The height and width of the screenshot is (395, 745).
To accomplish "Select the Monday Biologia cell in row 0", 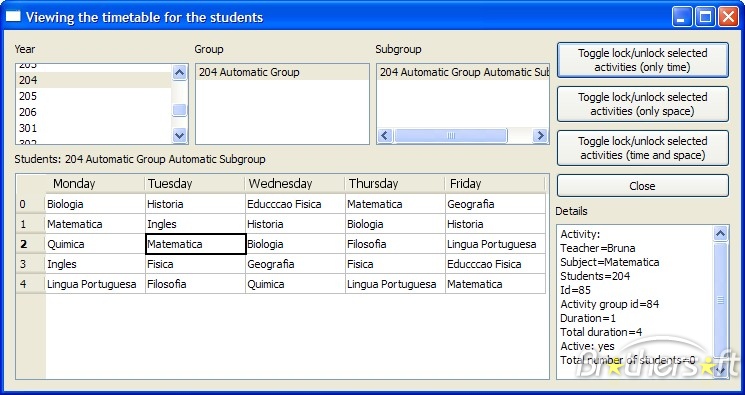I will click(95, 204).
